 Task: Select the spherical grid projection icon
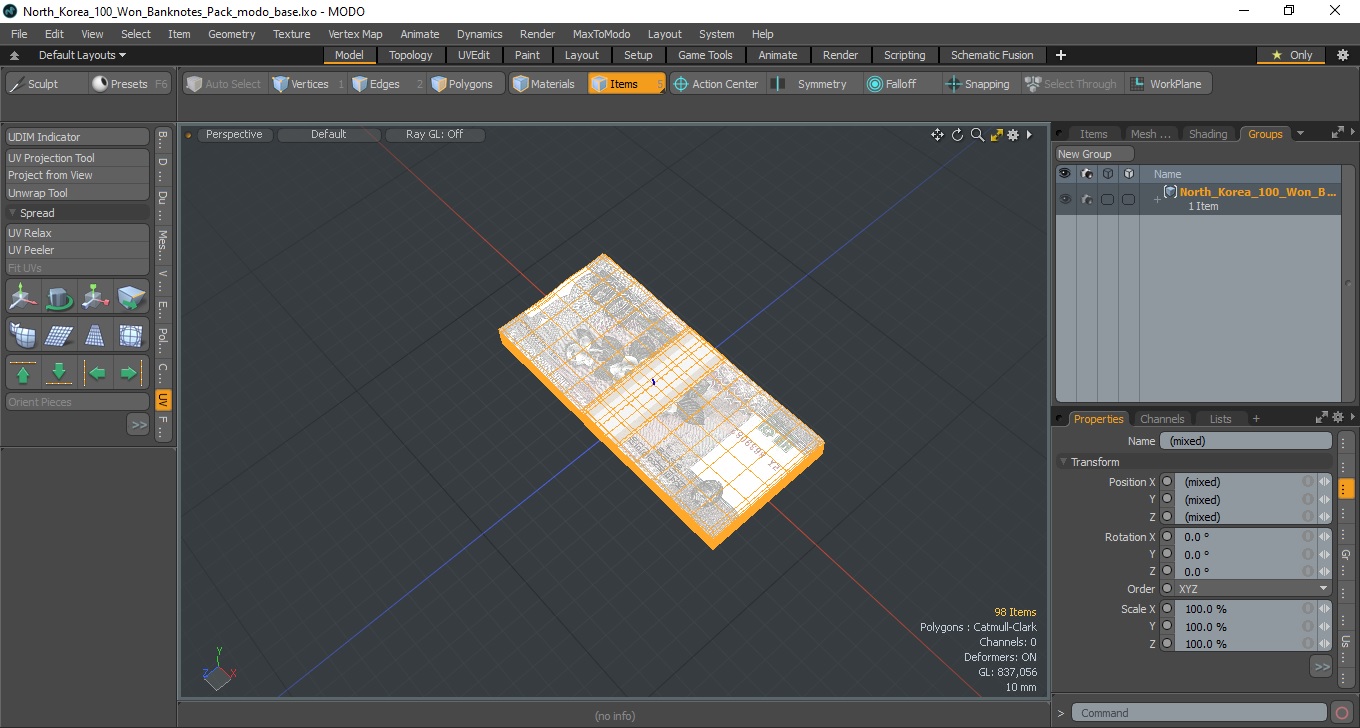pyautogui.click(x=132, y=335)
